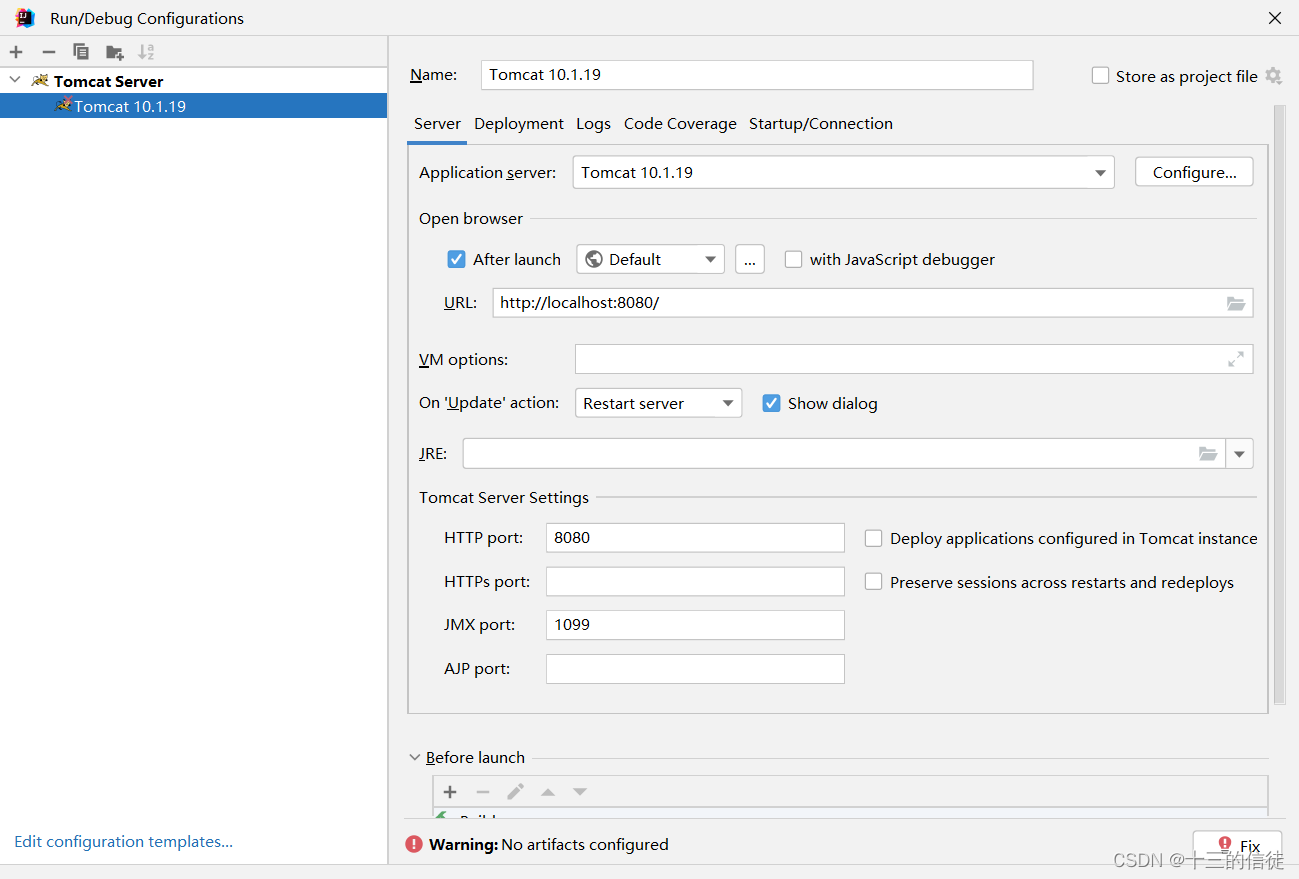The image size is (1299, 879).
Task: Open the Code Coverage tab
Action: tap(680, 124)
